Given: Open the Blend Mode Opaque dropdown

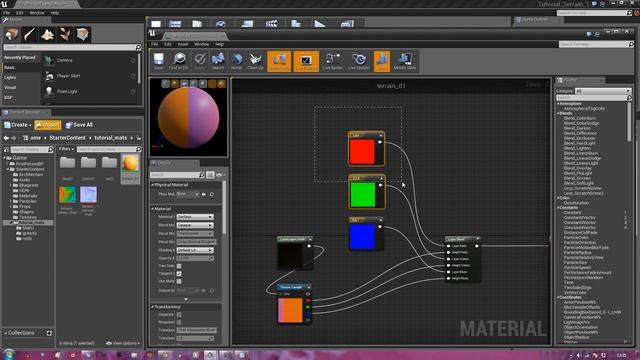Looking at the screenshot, I should [195, 225].
